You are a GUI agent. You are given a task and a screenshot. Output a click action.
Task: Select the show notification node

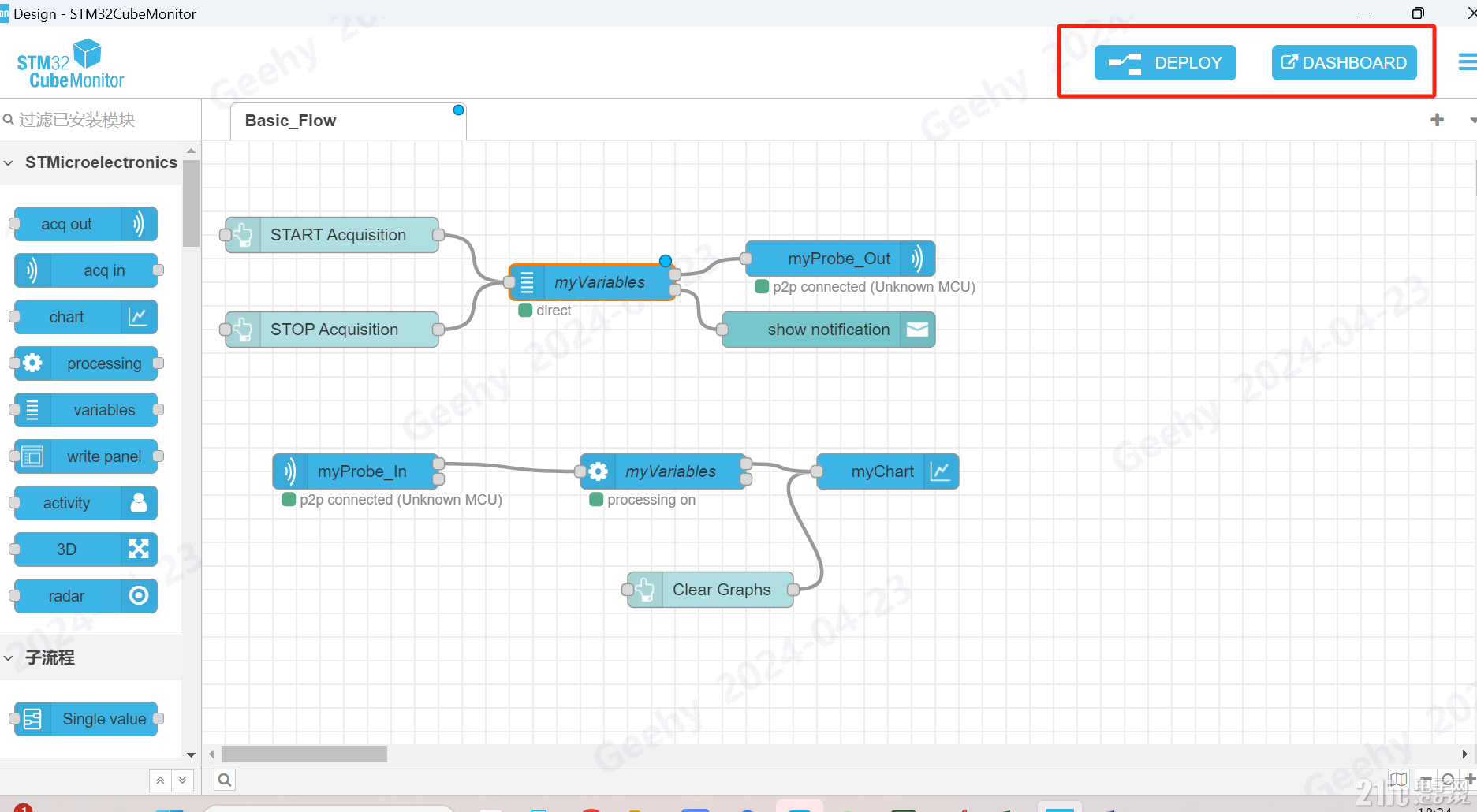coord(829,330)
